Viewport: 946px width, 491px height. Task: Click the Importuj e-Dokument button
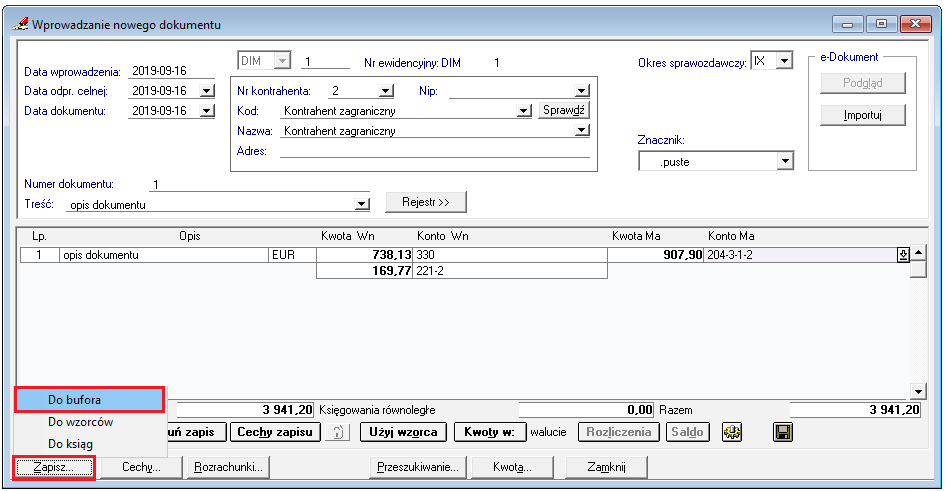coord(863,115)
